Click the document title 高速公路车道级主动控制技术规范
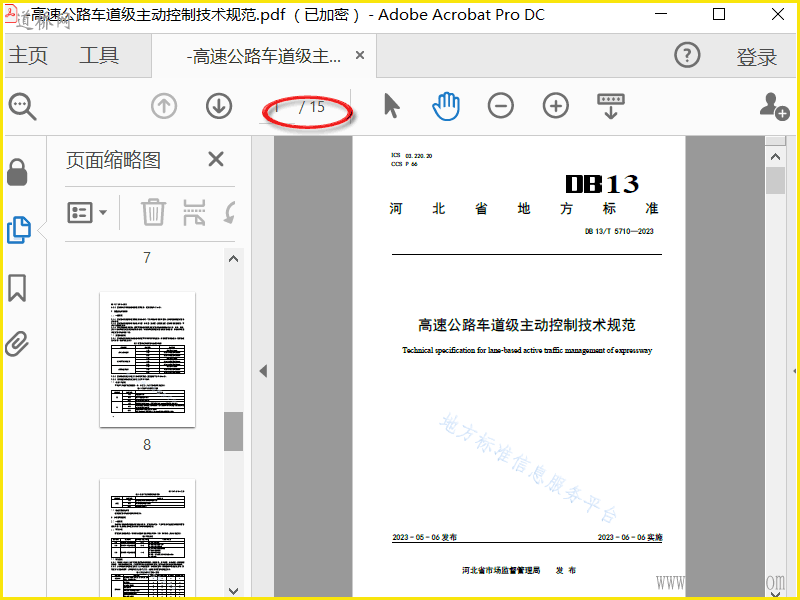 pyautogui.click(x=527, y=325)
